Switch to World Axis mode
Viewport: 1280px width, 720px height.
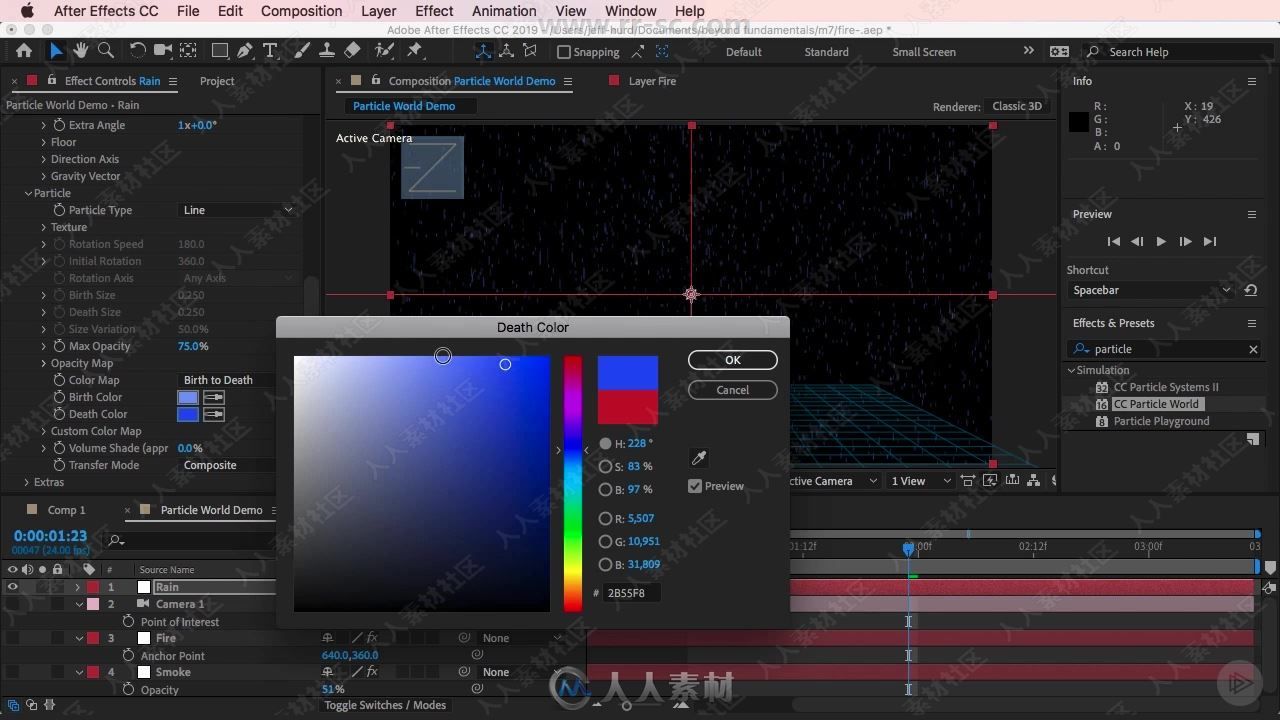click(x=507, y=51)
